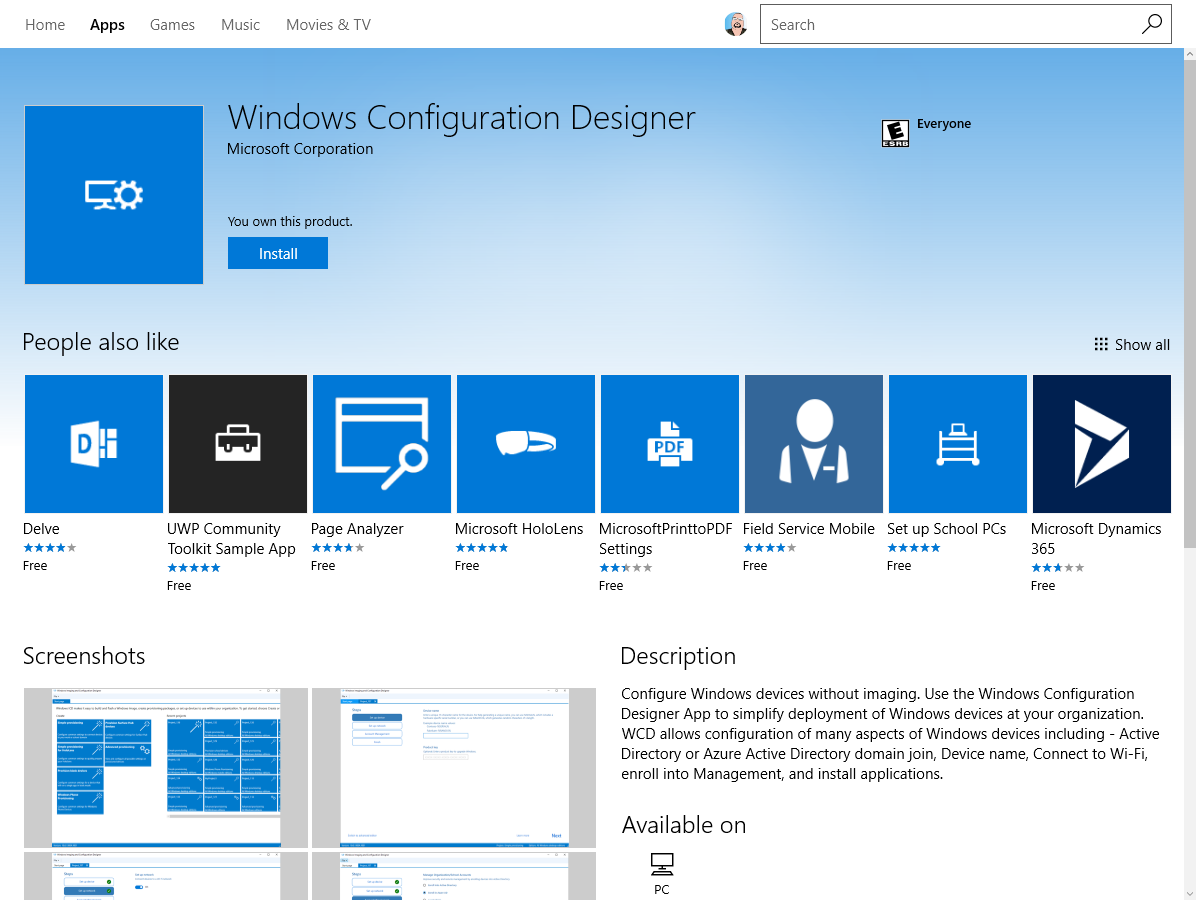Open the UWP Community Toolkit Sample App icon
1196x900 pixels.
coord(238,444)
